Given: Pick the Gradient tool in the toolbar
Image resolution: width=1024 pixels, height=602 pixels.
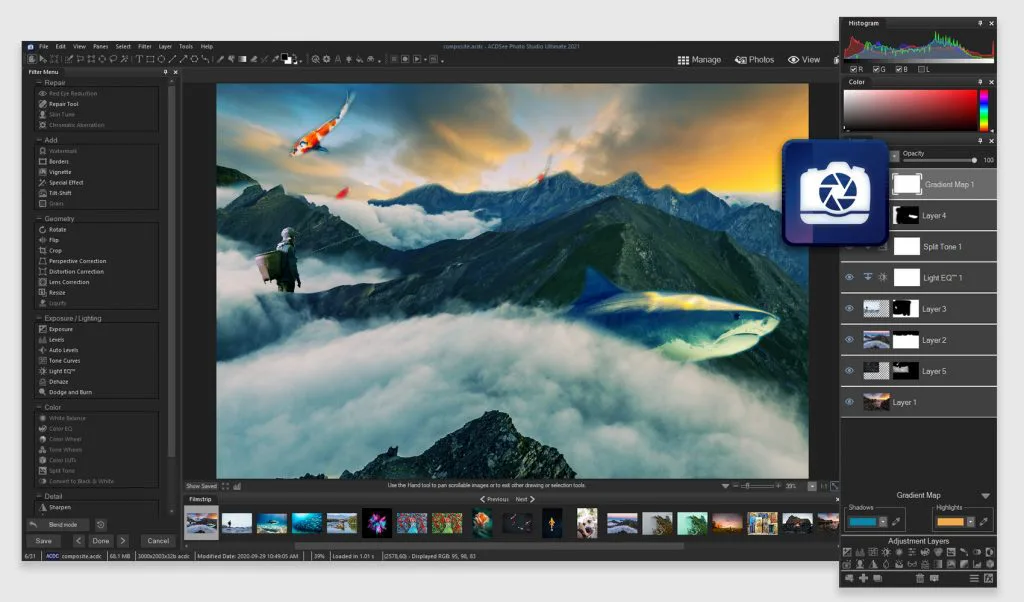Looking at the screenshot, I should (x=242, y=59).
